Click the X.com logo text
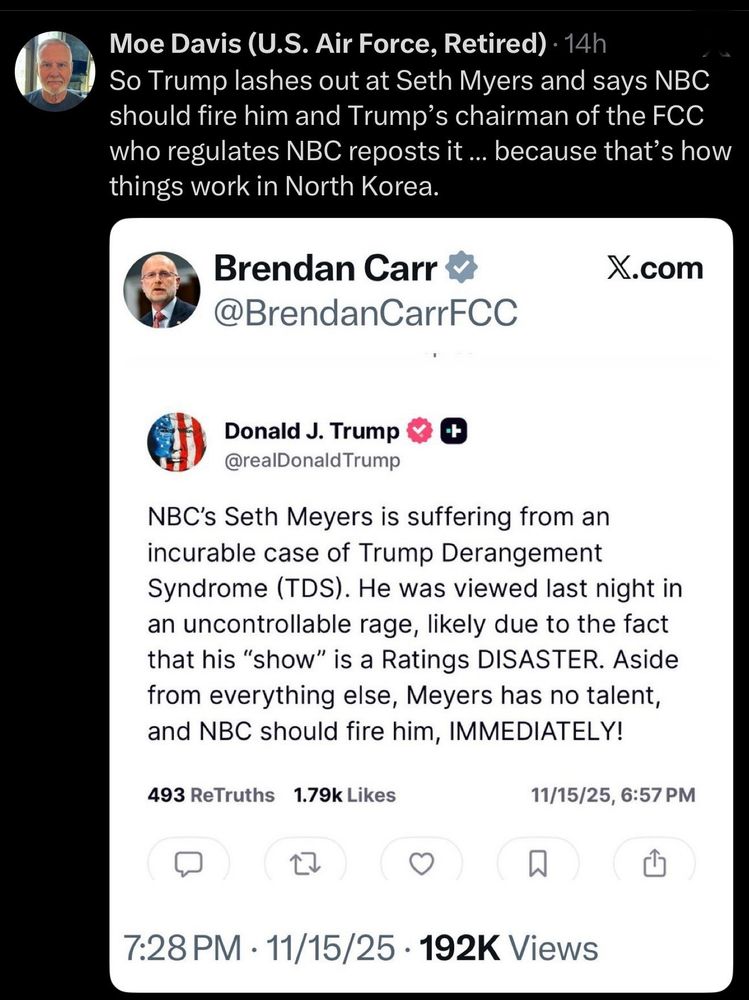Viewport: 749px width, 1000px height. [655, 268]
